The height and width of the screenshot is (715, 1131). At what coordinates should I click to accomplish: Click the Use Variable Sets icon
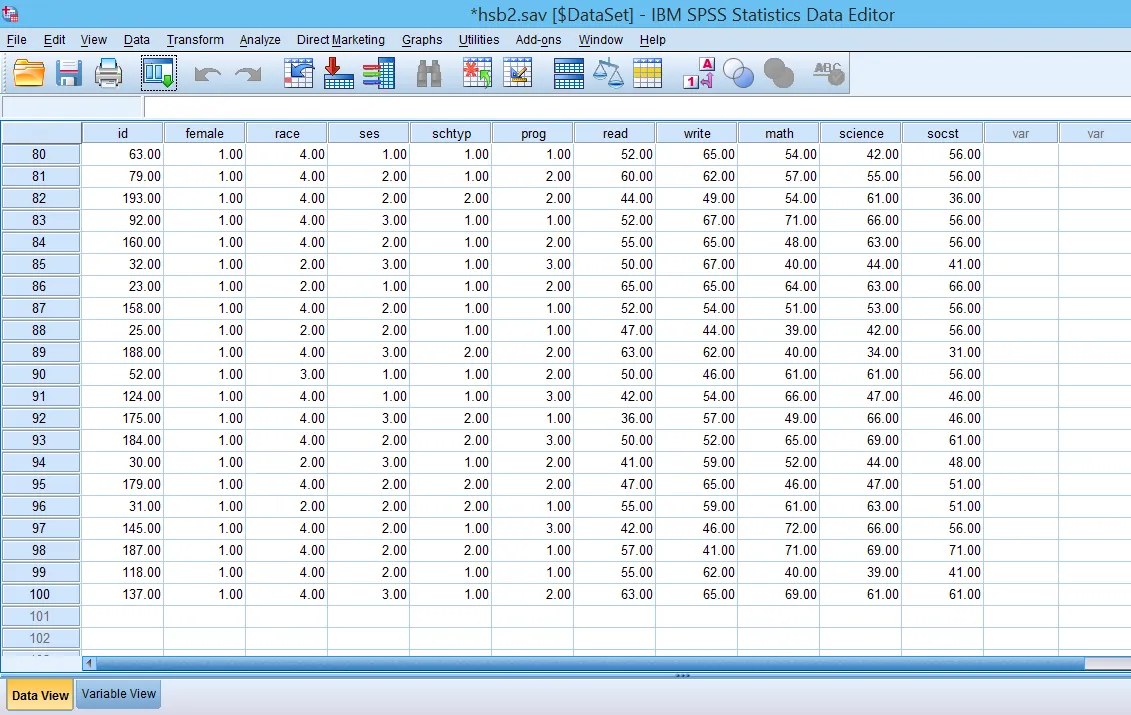point(740,72)
